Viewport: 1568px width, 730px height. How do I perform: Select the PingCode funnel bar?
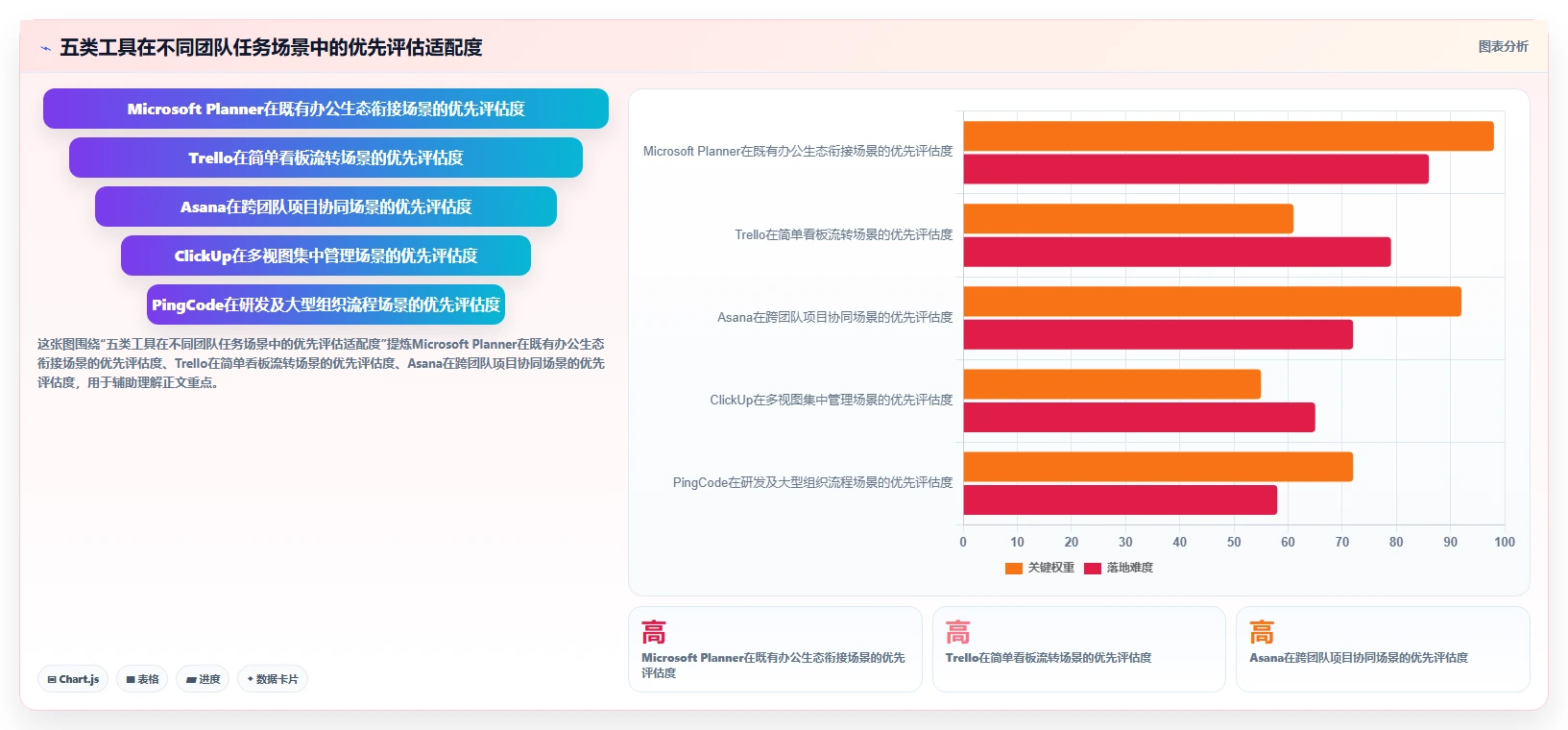point(326,304)
